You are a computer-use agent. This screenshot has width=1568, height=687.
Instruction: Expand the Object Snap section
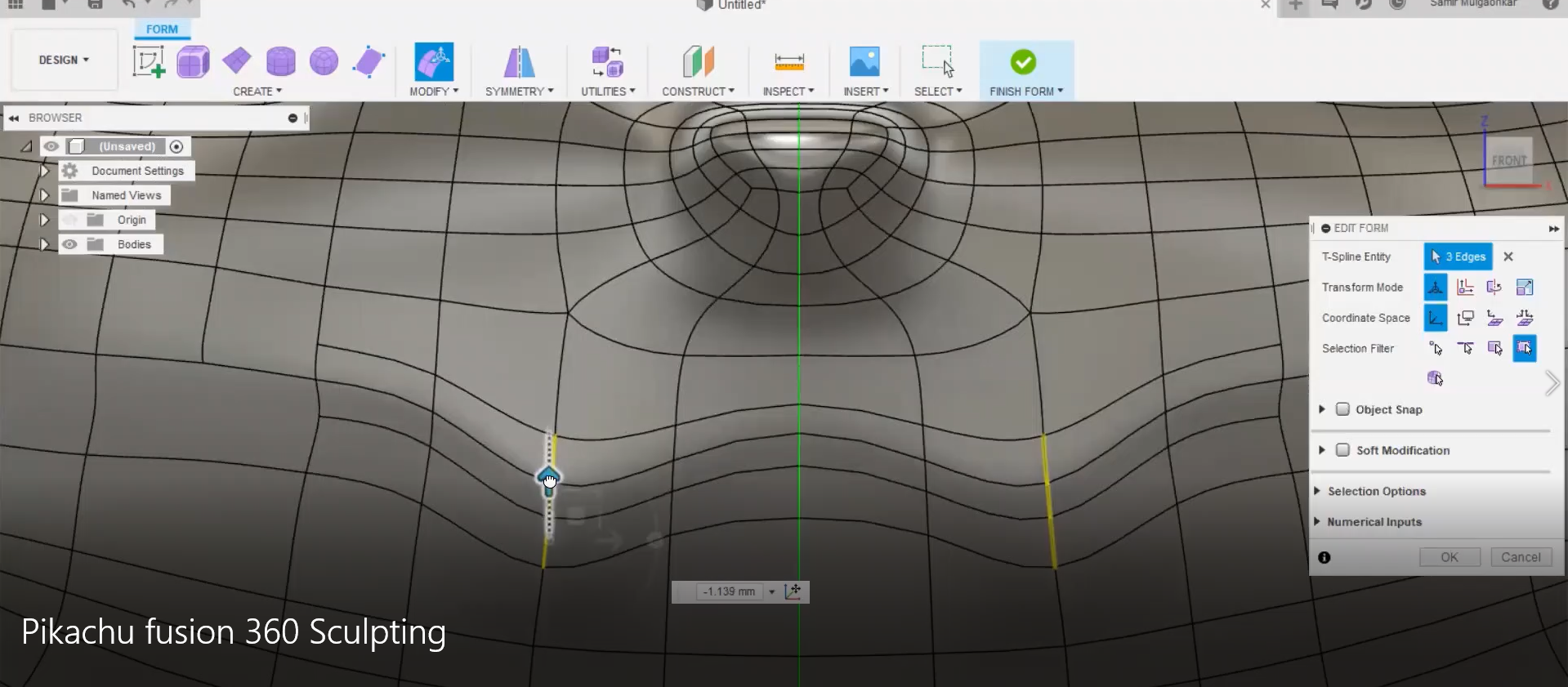(1322, 409)
